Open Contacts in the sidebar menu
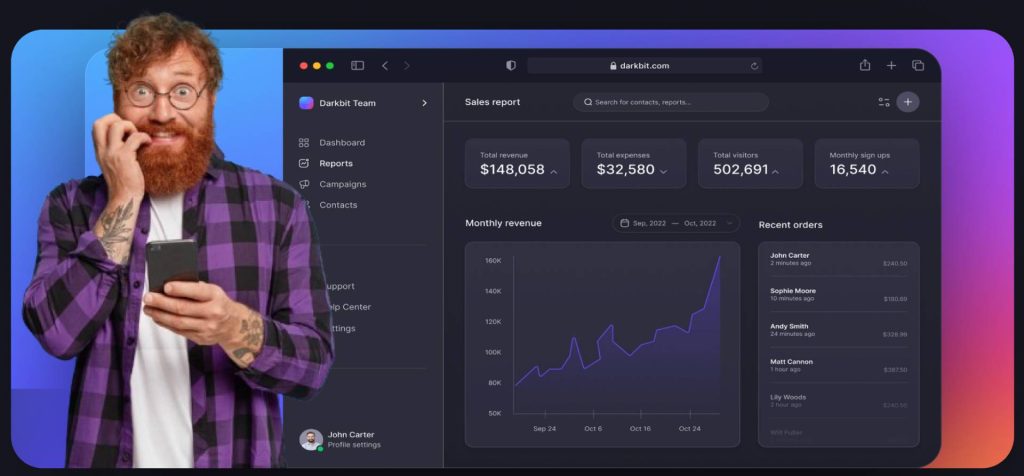Screen dimensions: 1024x476 click(x=338, y=205)
